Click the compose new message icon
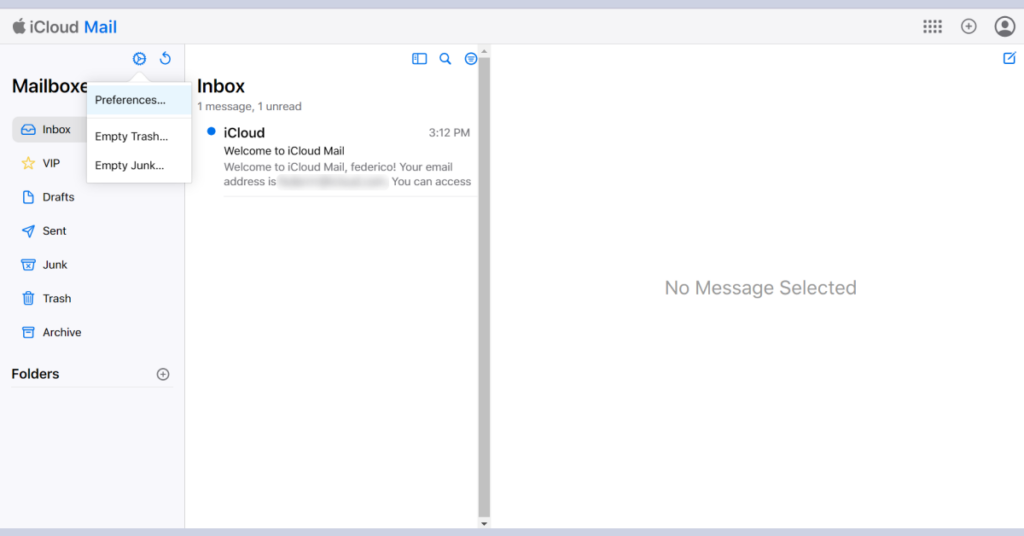The height and width of the screenshot is (536, 1024). (1009, 59)
